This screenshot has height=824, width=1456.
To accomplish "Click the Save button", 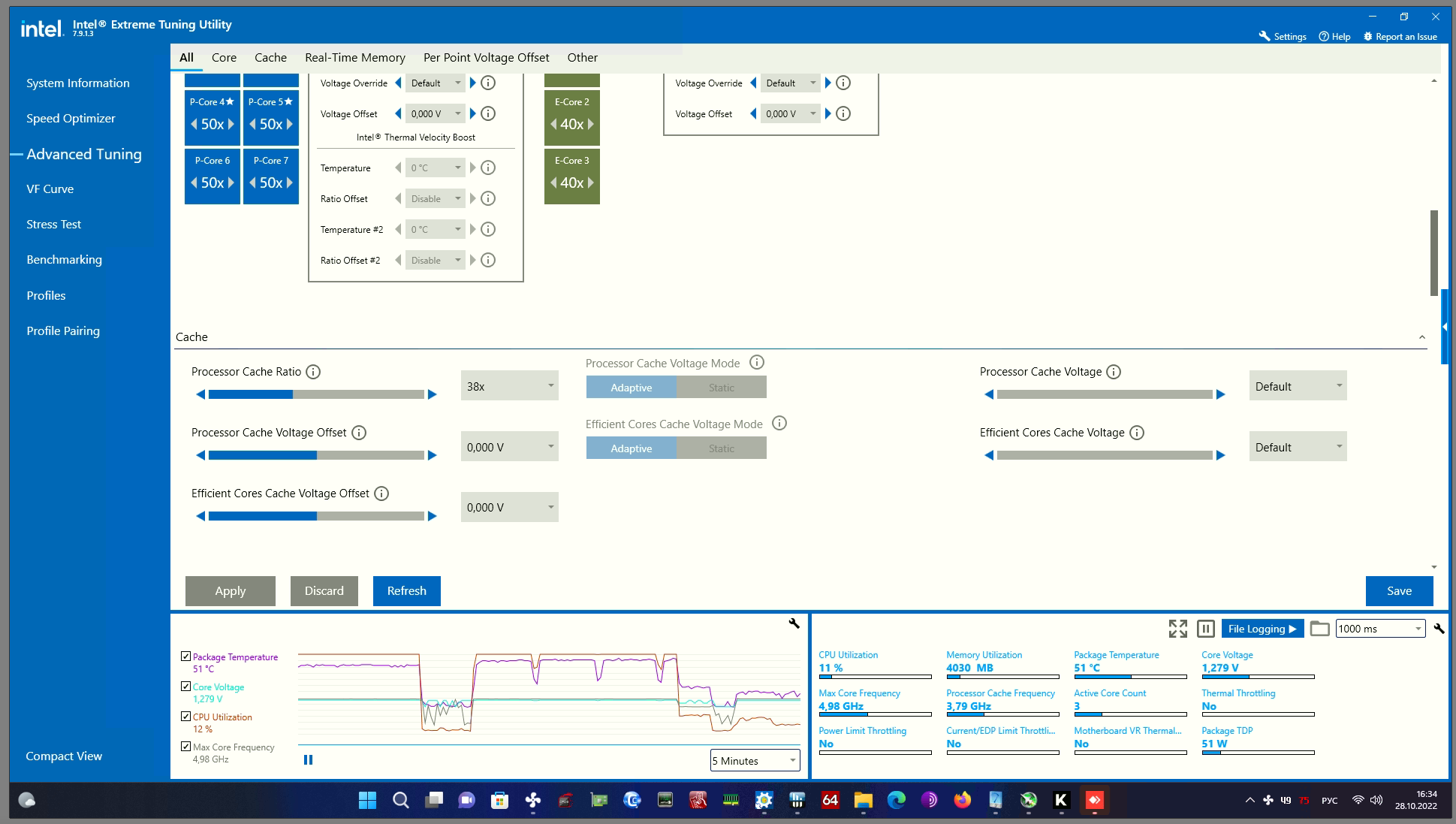I will pyautogui.click(x=1398, y=590).
